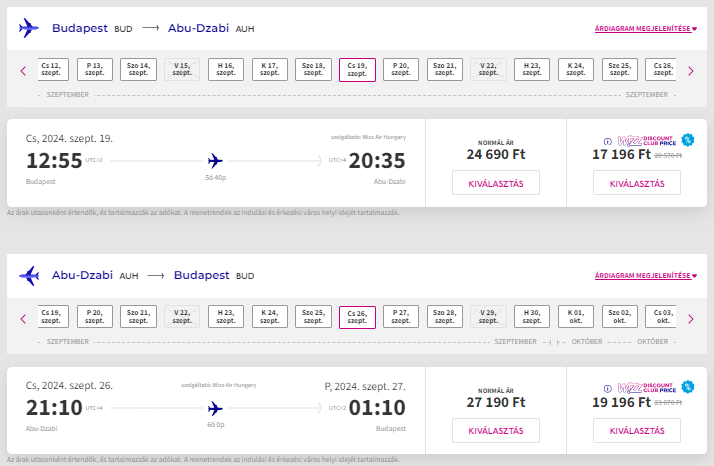Click percent badge on return discount price
Image resolution: width=714 pixels, height=466 pixels.
pyautogui.click(x=687, y=387)
